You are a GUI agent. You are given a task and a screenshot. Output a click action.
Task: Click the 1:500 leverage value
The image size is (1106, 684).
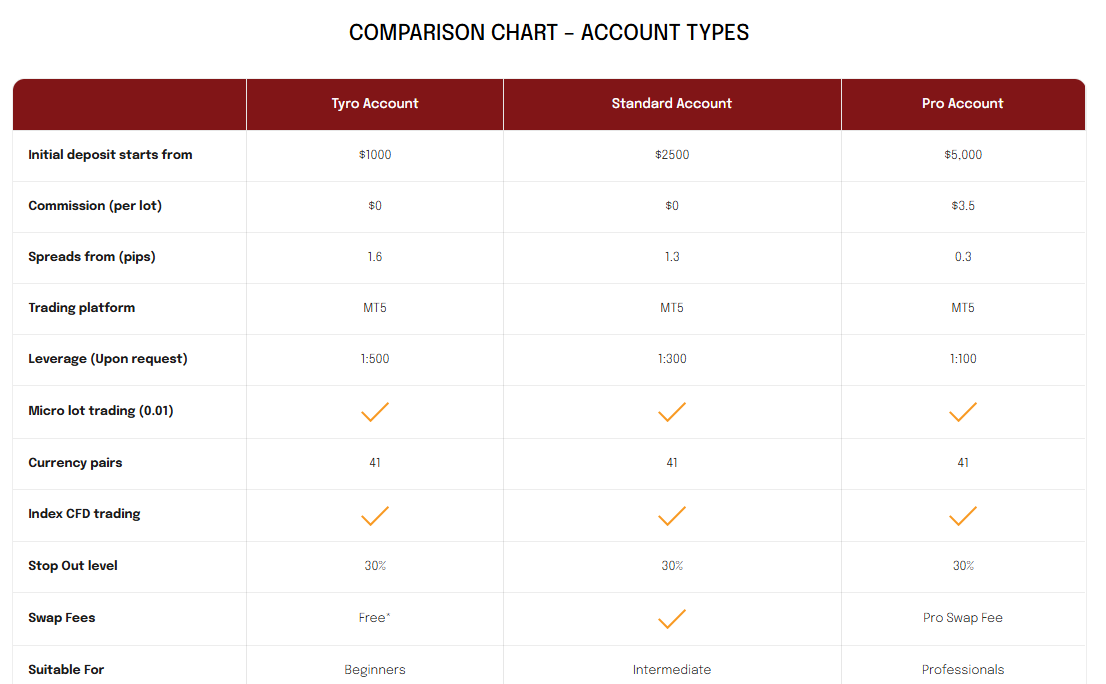click(x=375, y=359)
